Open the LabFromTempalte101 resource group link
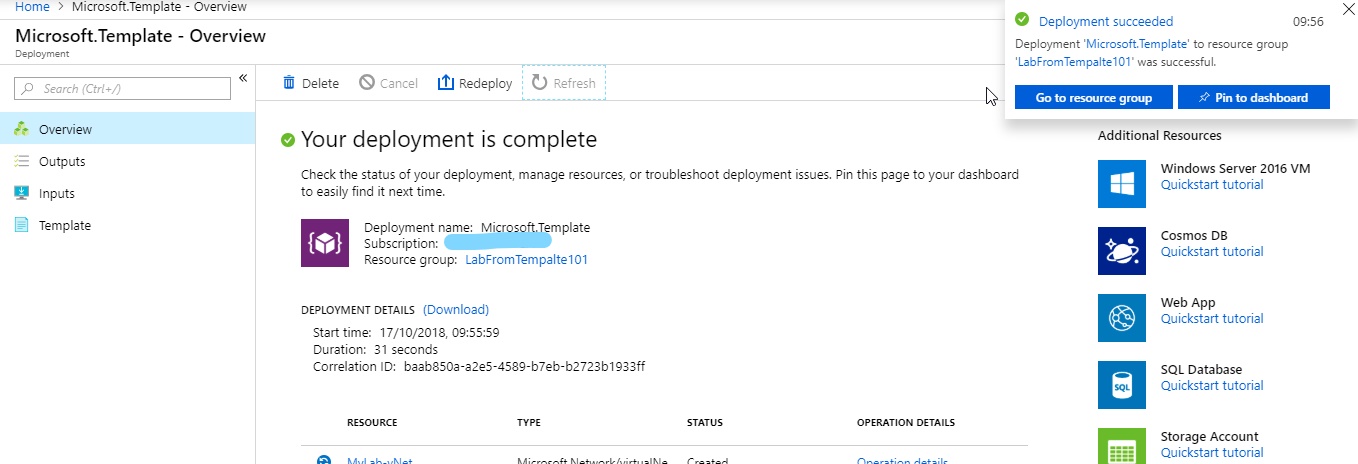The image size is (1358, 464). coord(527,260)
